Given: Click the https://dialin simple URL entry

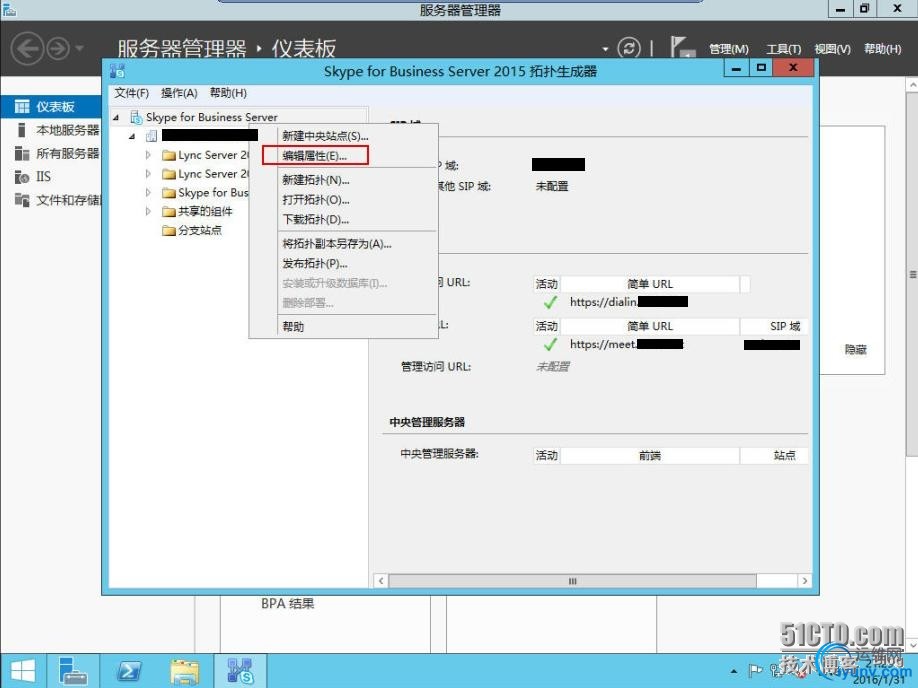Looking at the screenshot, I should (628, 302).
